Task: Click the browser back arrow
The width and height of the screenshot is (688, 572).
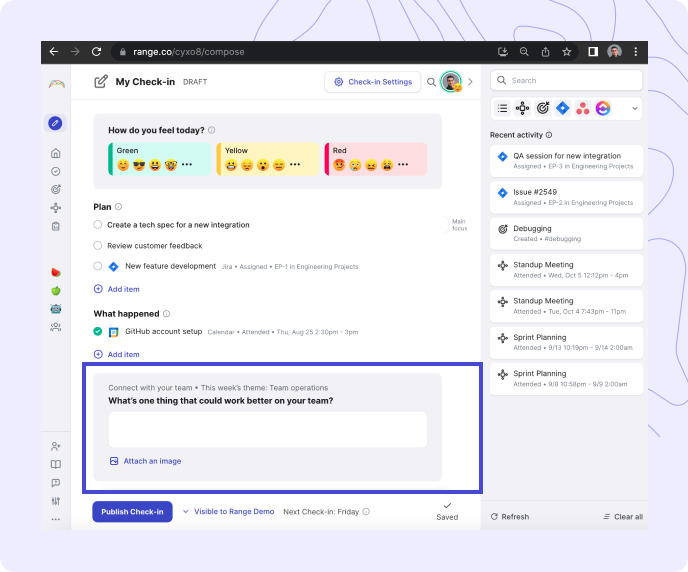Action: point(54,52)
